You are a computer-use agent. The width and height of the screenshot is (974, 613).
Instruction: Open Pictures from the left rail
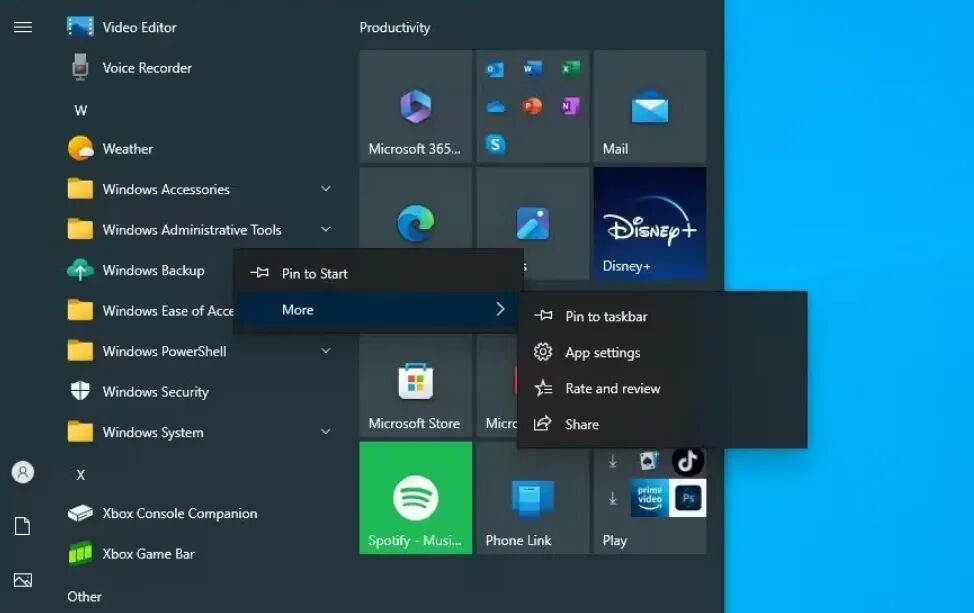click(x=23, y=580)
